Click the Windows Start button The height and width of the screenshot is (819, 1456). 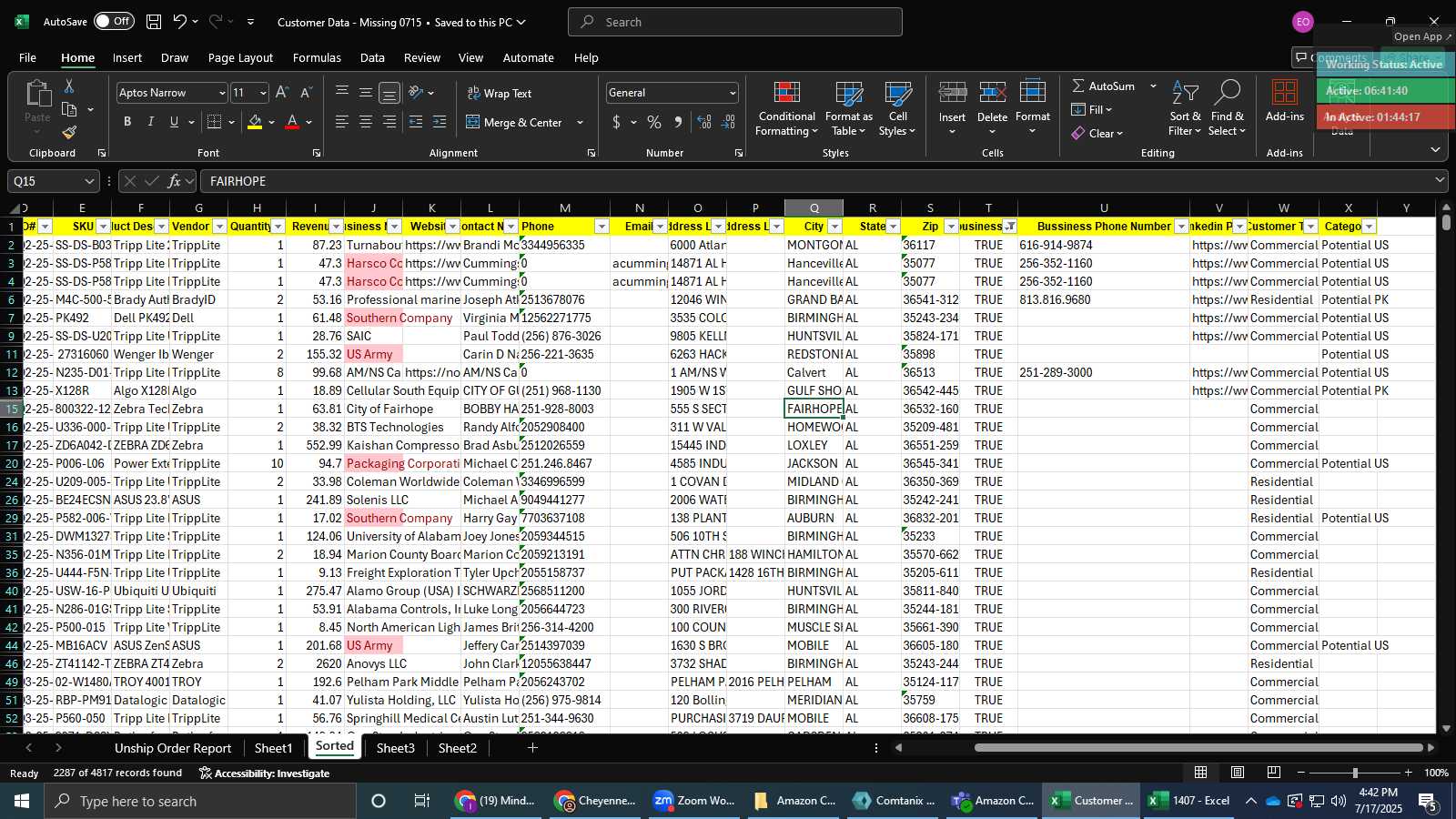point(22,801)
